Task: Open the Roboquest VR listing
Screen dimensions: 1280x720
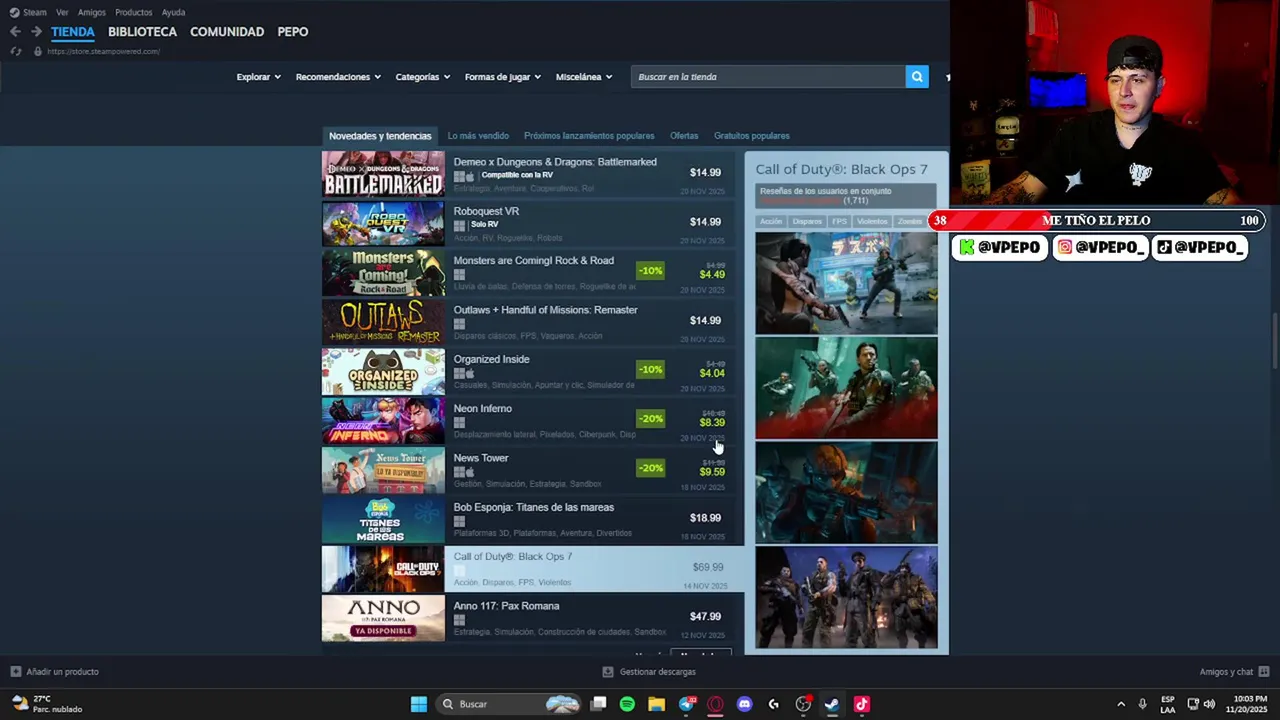Action: (533, 224)
